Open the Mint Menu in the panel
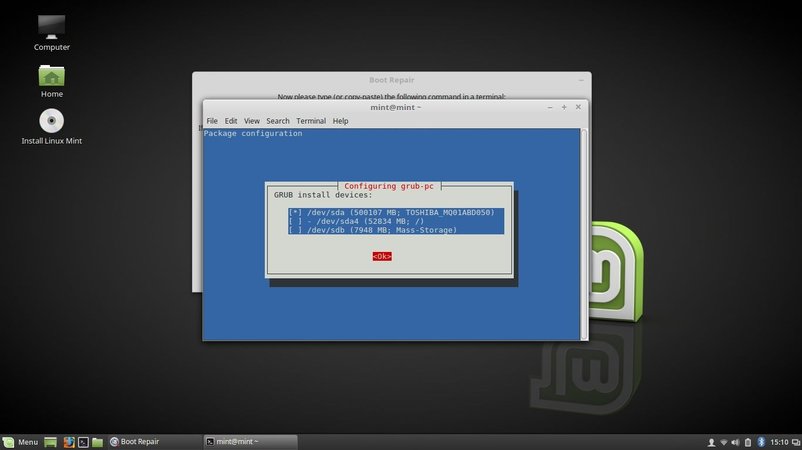The width and height of the screenshot is (802, 450). (20, 441)
